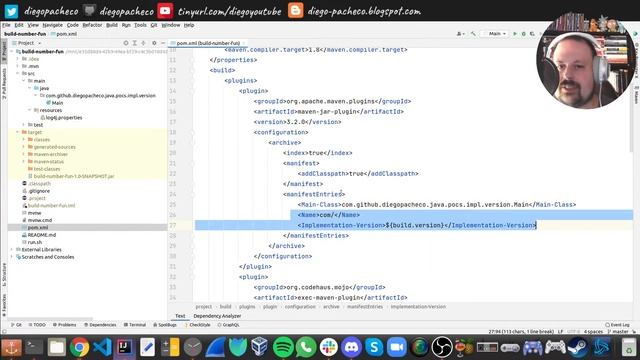Select .gitignore in project tree
Image resolution: width=640 pixels, height=360 pixels.
[x=36, y=191]
